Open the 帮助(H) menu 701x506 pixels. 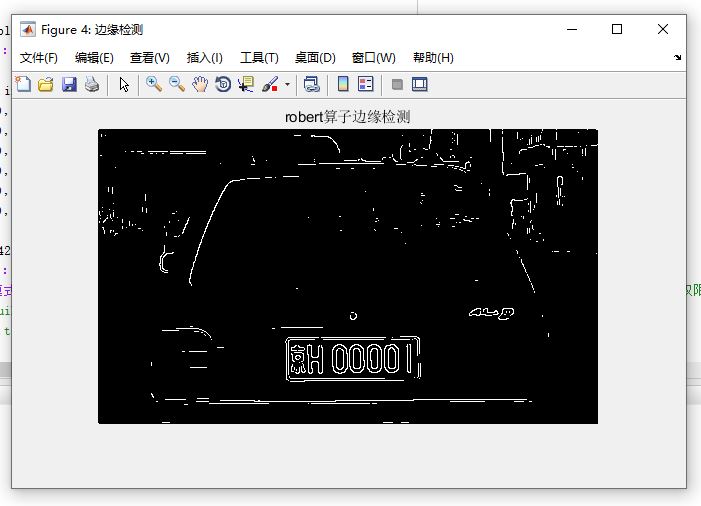pyautogui.click(x=433, y=58)
